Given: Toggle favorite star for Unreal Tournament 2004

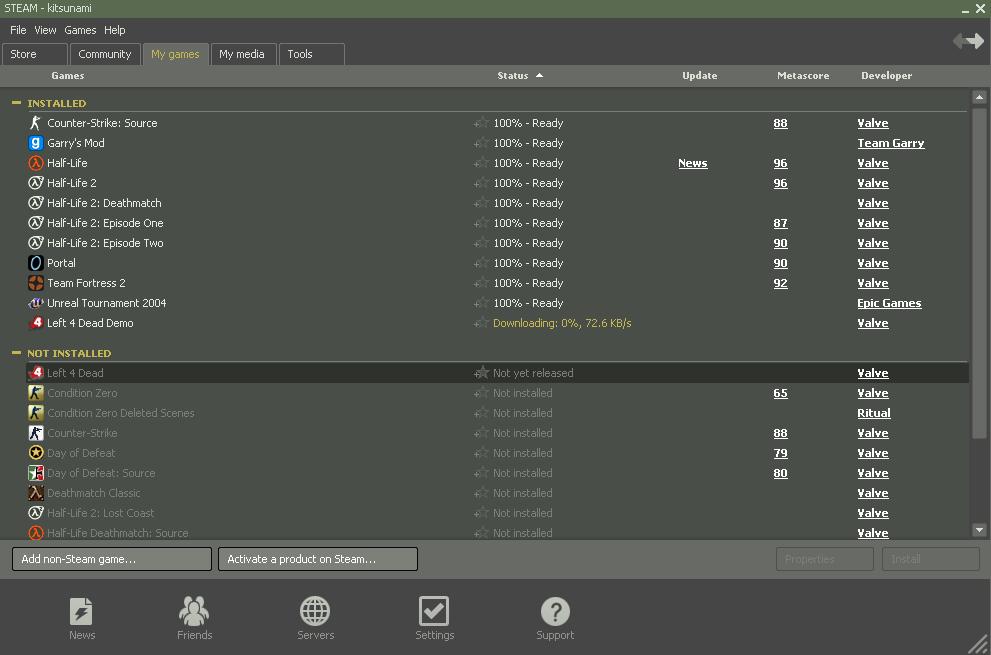Looking at the screenshot, I should 482,303.
